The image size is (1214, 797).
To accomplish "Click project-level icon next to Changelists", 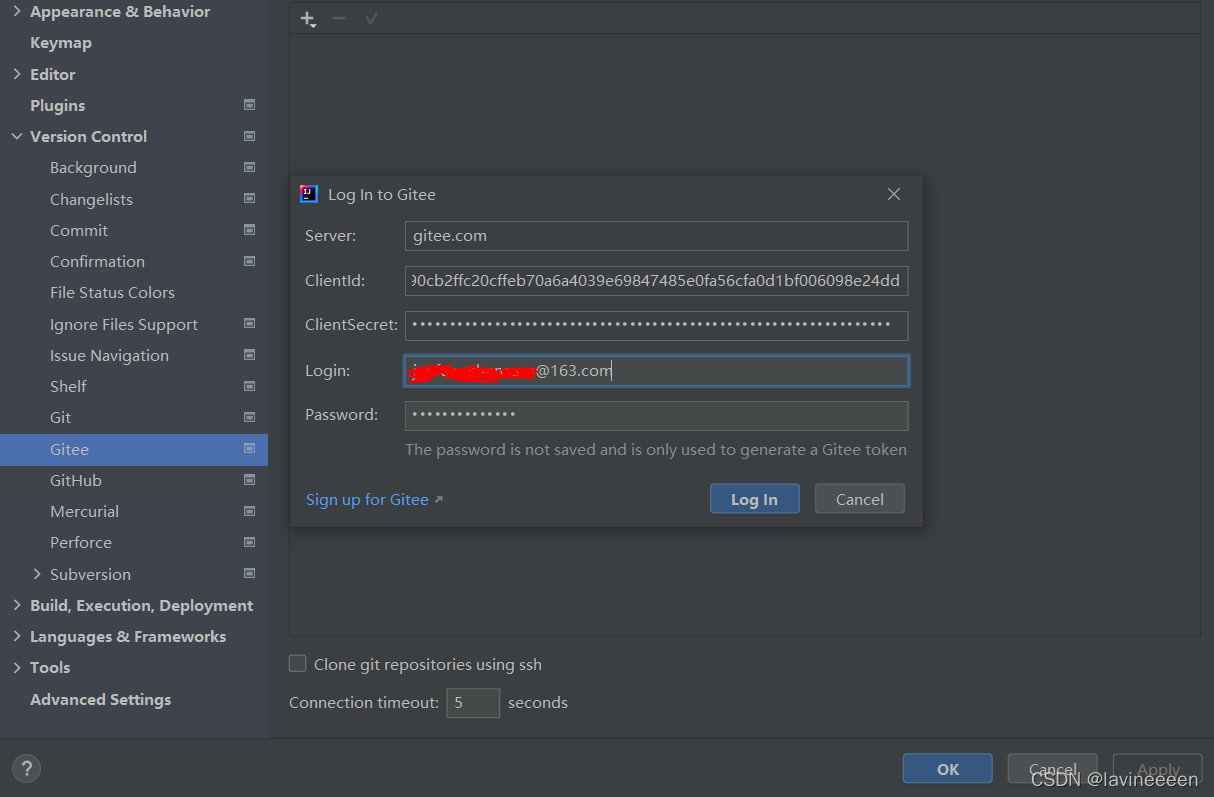I will (x=249, y=199).
